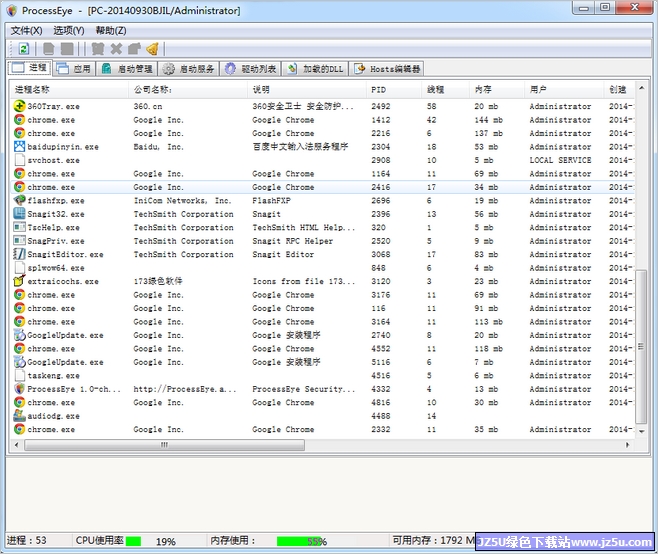Sort by the 公司名称 column header
The image size is (658, 554).
coord(188,89)
